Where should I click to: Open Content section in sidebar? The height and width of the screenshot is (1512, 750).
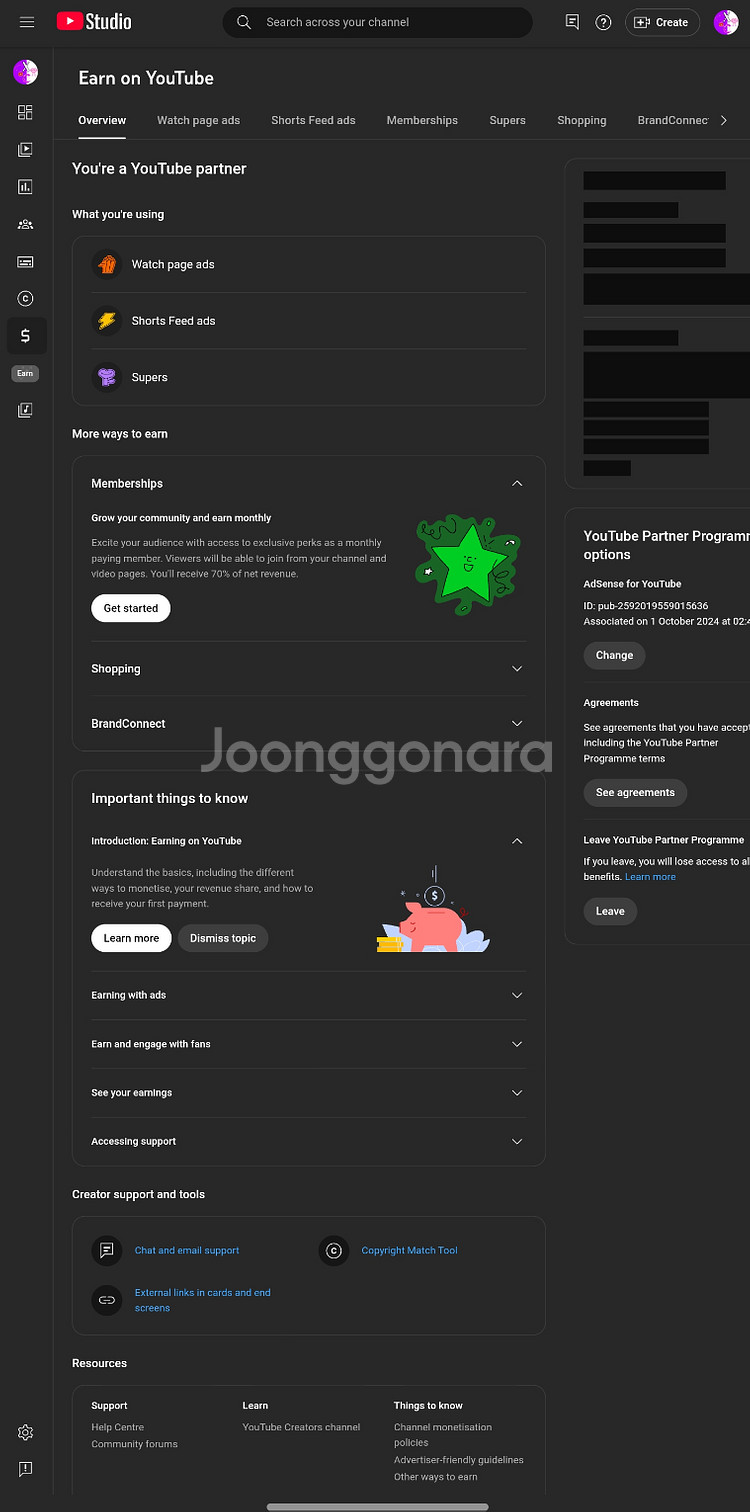click(x=25, y=150)
